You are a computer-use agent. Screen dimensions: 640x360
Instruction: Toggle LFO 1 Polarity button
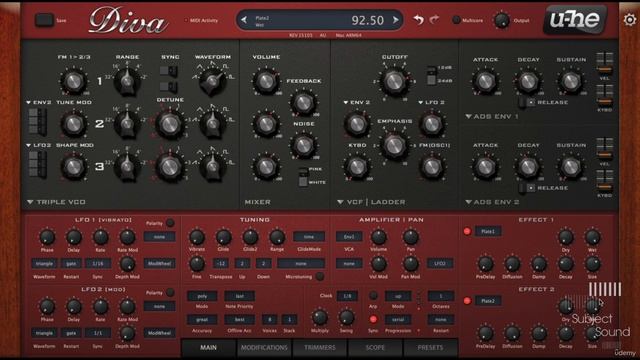(x=170, y=223)
